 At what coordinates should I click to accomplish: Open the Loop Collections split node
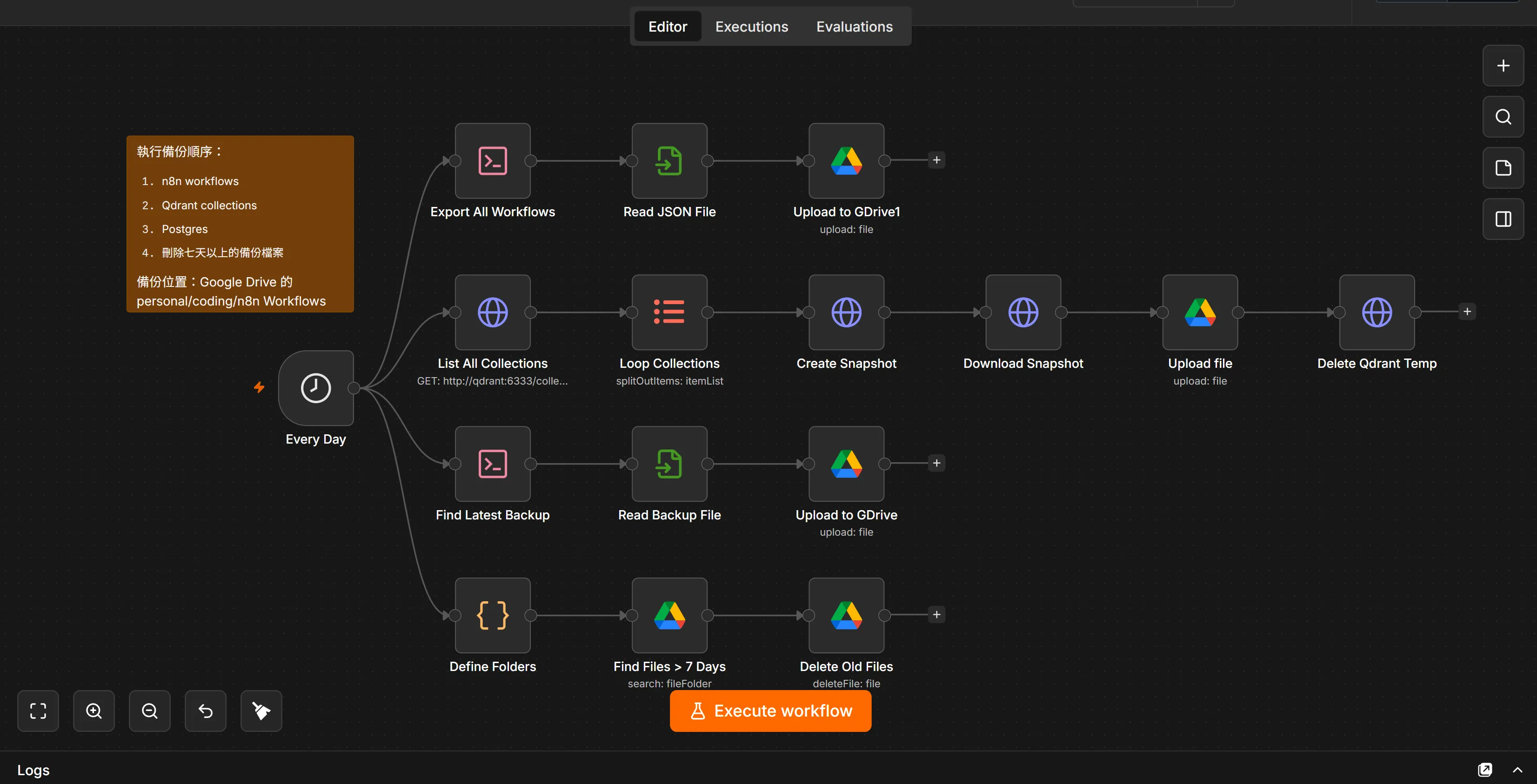(669, 312)
